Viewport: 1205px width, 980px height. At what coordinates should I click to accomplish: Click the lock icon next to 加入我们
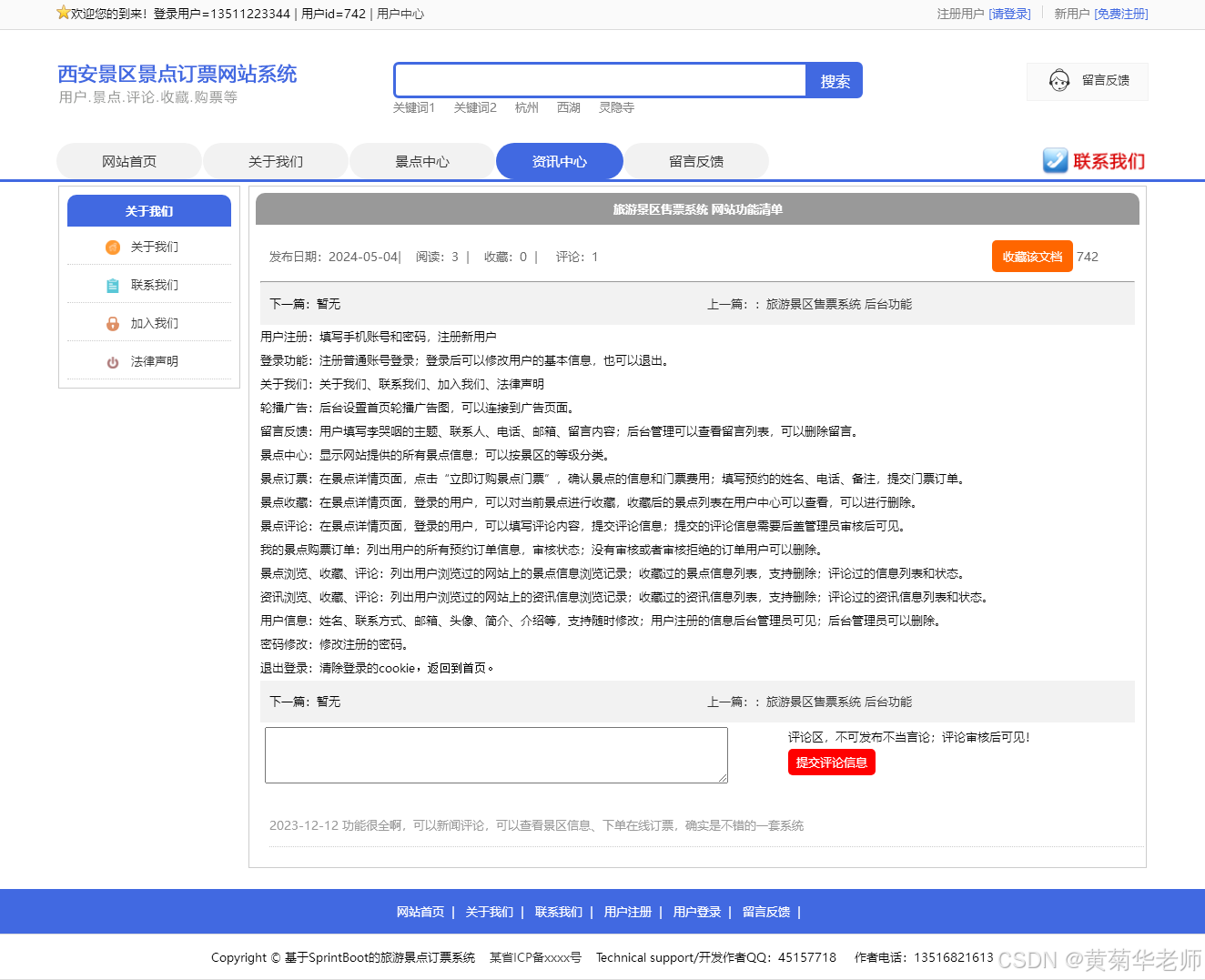click(x=112, y=323)
